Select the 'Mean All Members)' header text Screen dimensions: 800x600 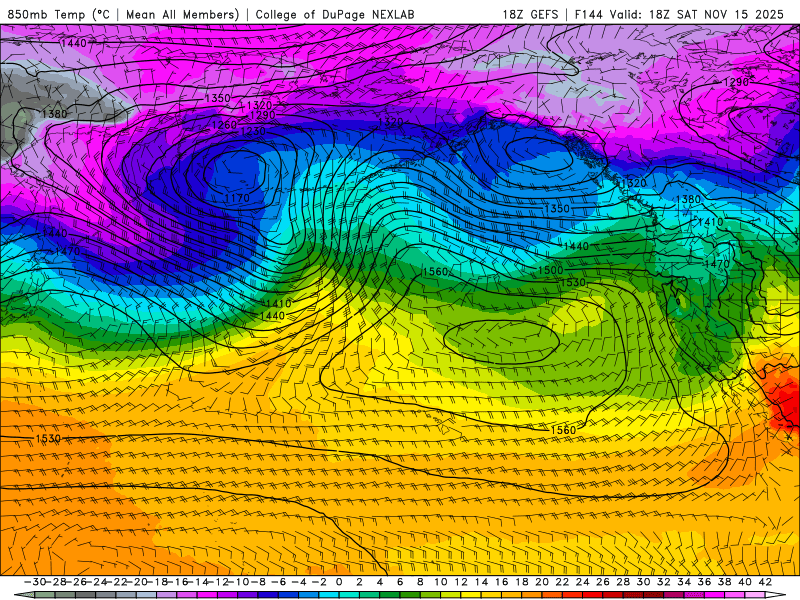point(182,14)
